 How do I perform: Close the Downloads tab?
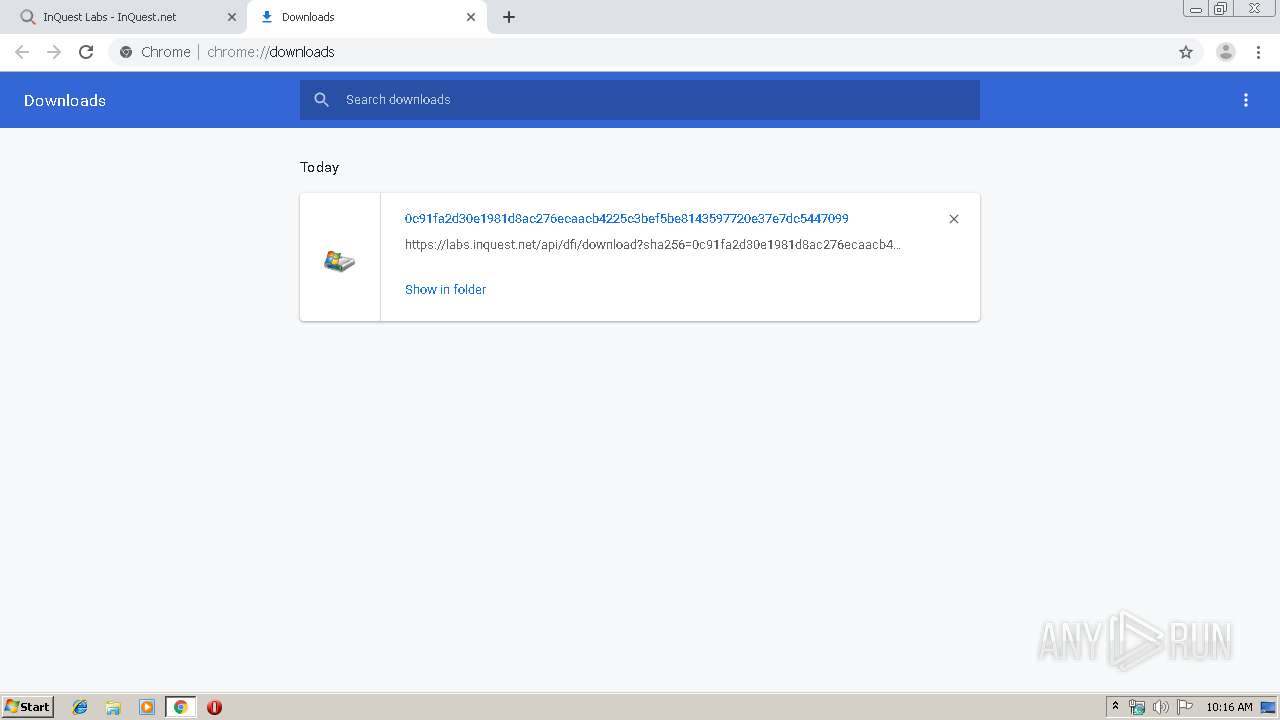(x=471, y=17)
